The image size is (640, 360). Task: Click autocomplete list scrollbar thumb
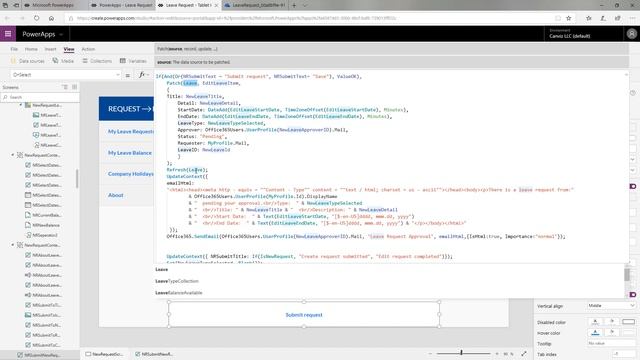coord(627,274)
